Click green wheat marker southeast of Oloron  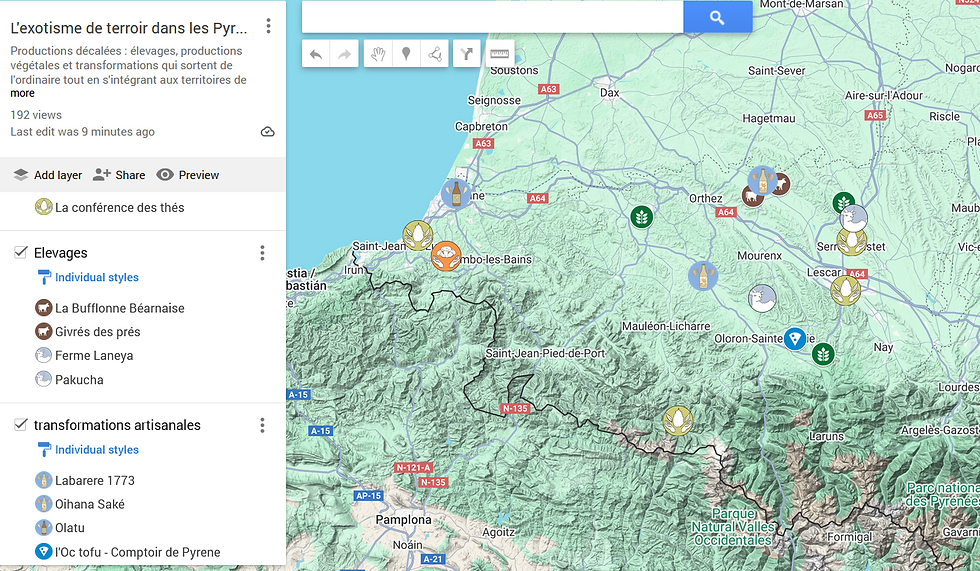pos(823,354)
